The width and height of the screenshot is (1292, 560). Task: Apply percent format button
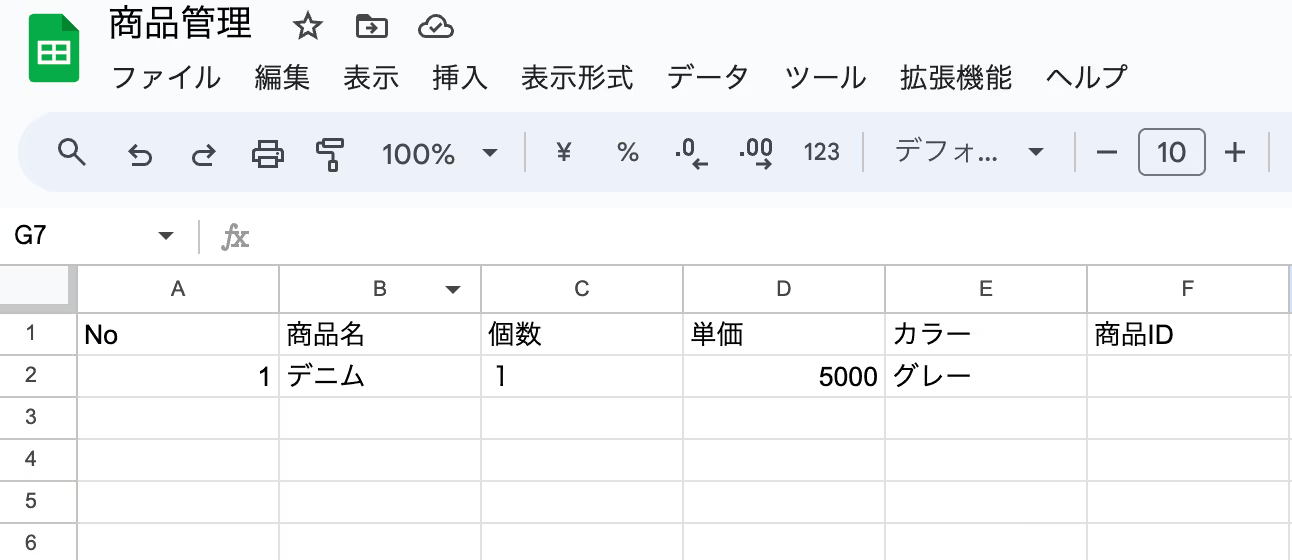pyautogui.click(x=628, y=153)
